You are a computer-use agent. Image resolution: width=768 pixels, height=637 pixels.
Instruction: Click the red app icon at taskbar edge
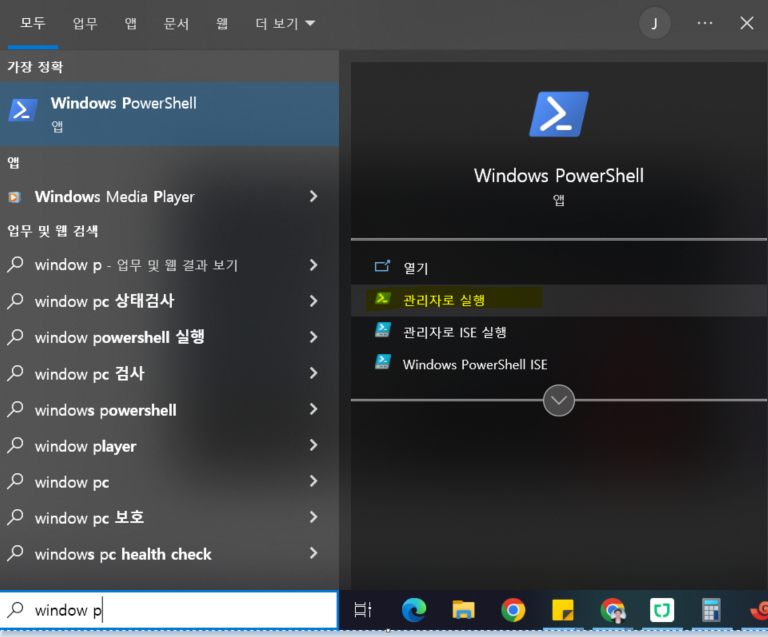[759, 610]
